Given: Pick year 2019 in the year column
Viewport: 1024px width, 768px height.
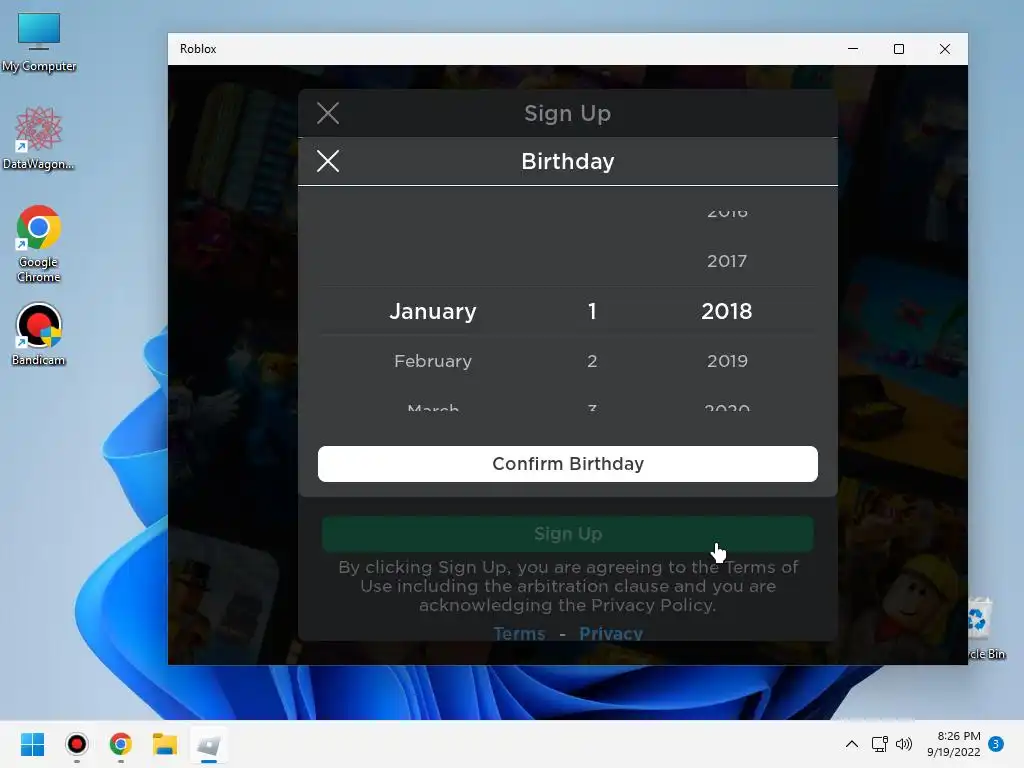Looking at the screenshot, I should pos(727,361).
